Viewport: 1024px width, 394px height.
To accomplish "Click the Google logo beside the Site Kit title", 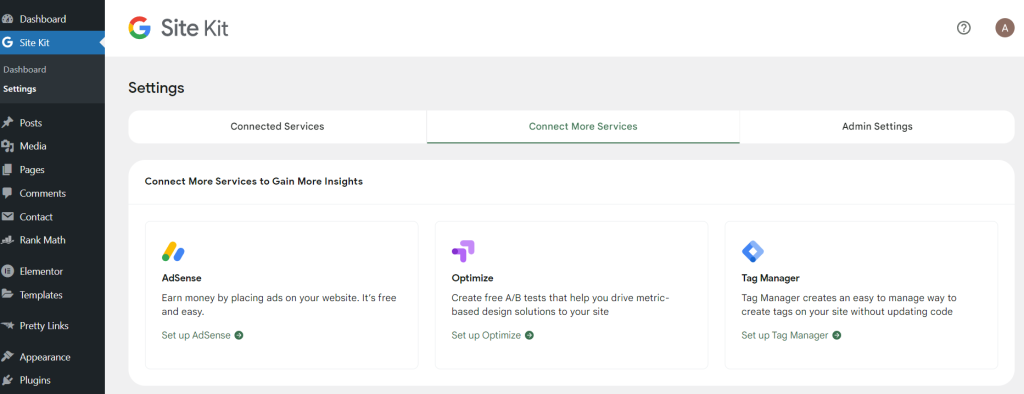I will (x=139, y=28).
